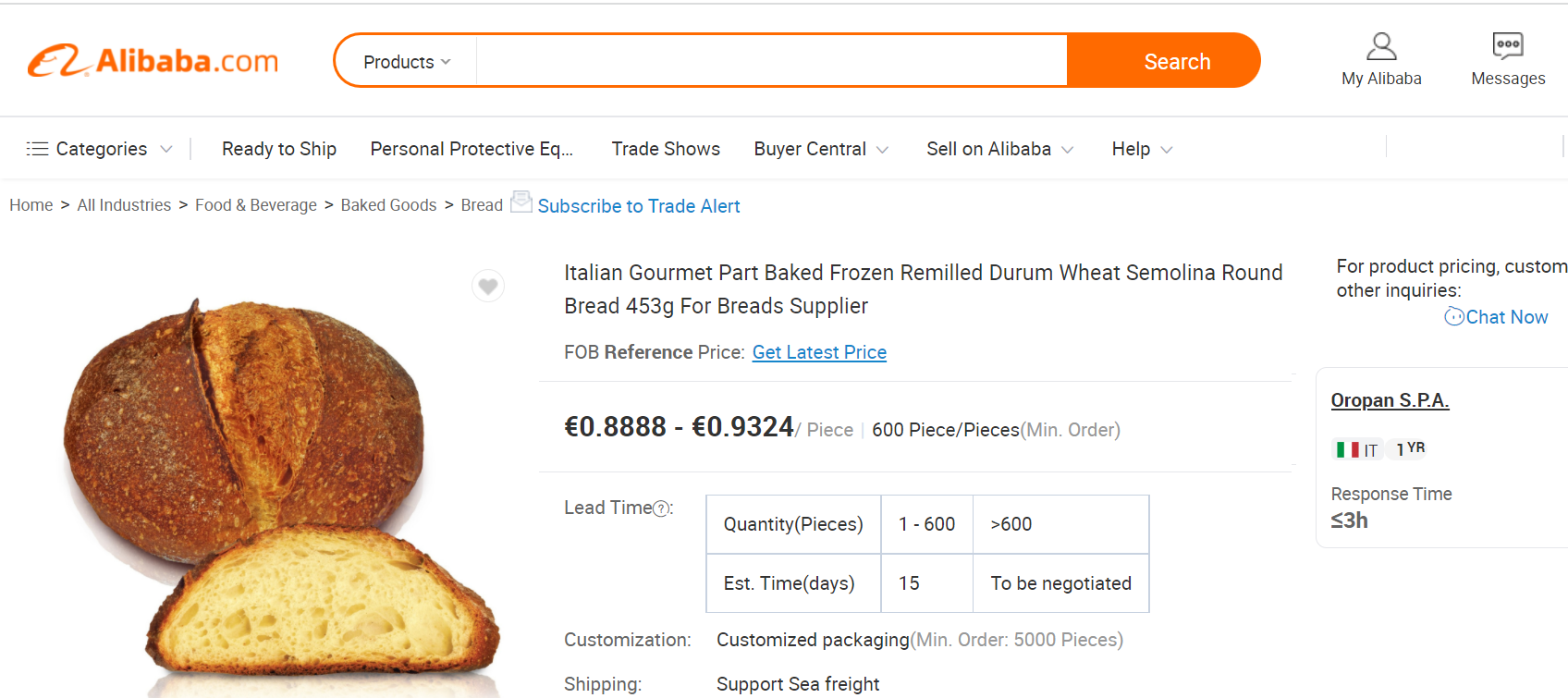
Task: Click the orange Search button
Action: [1176, 62]
